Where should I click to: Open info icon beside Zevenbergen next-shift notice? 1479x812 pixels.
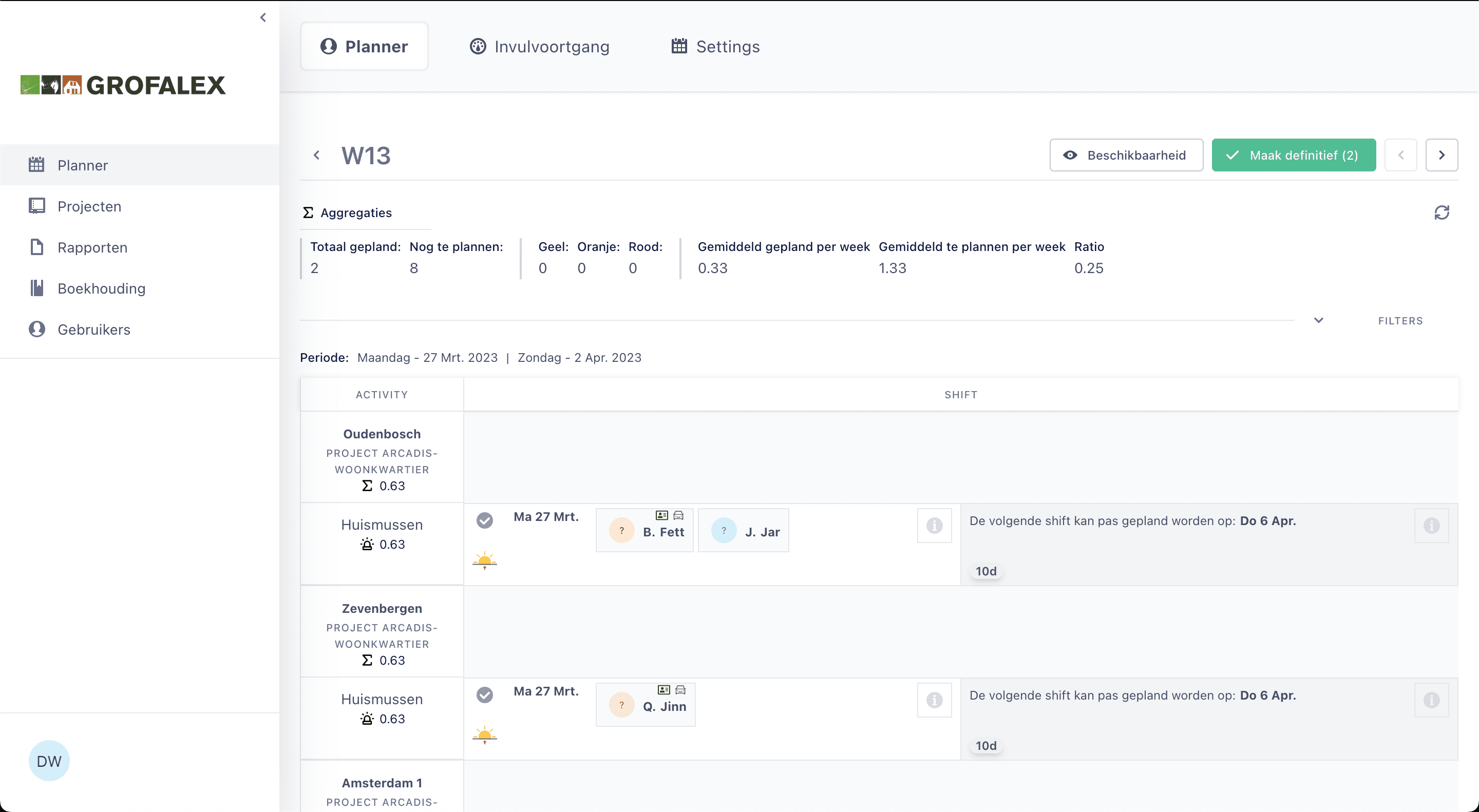(x=1431, y=700)
